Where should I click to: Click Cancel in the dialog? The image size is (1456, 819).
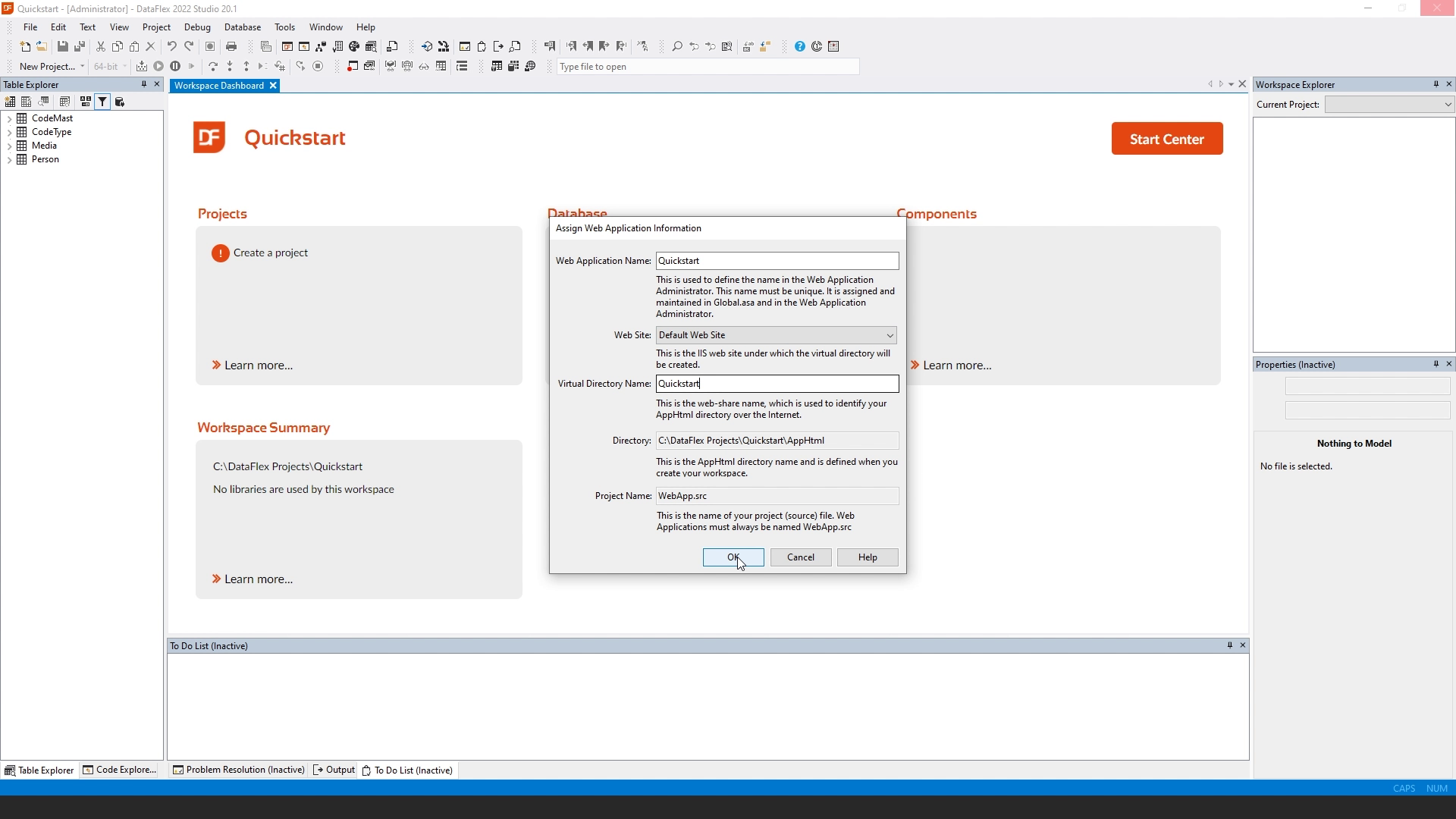801,557
